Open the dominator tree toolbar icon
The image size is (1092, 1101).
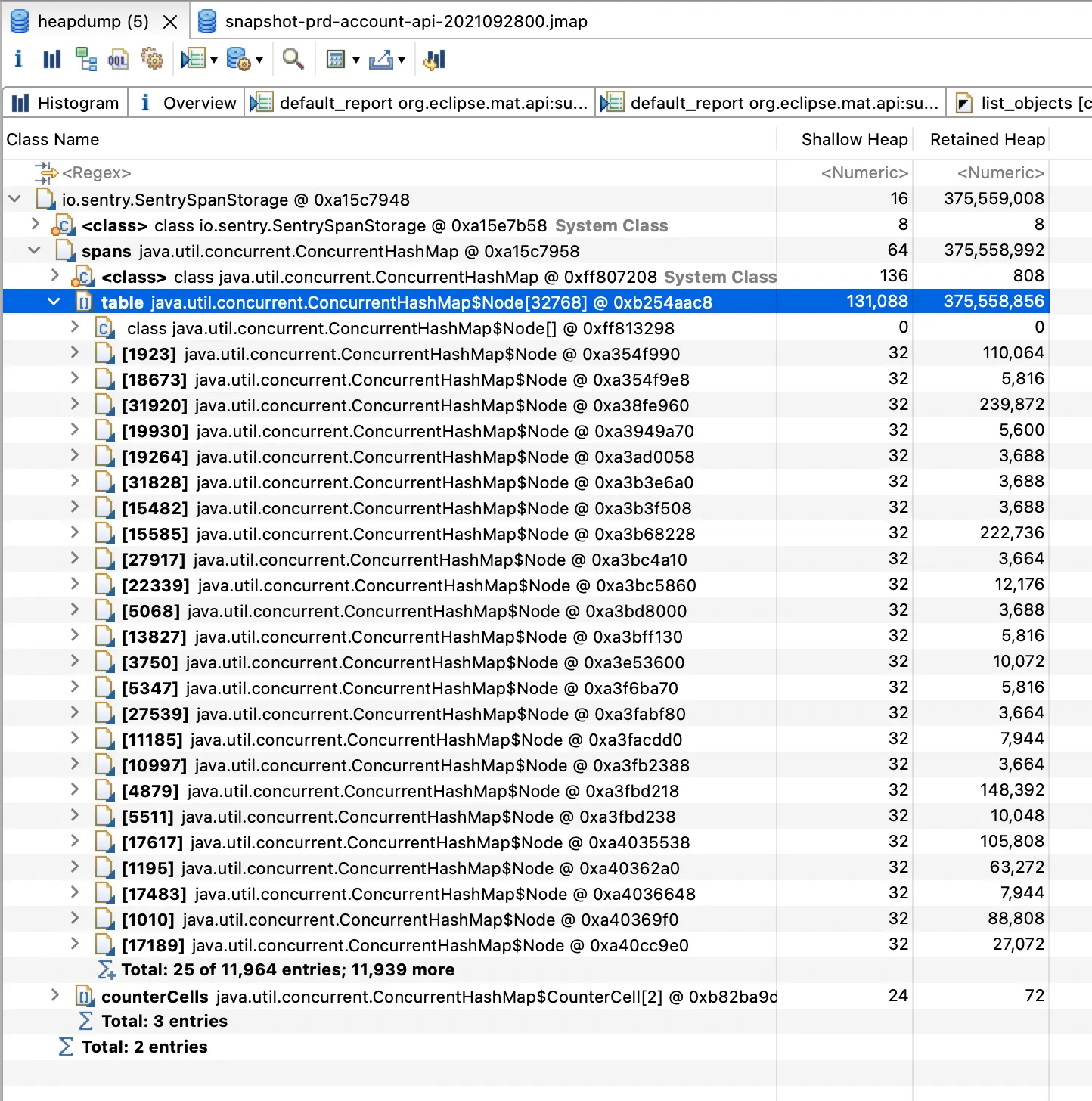click(x=85, y=59)
